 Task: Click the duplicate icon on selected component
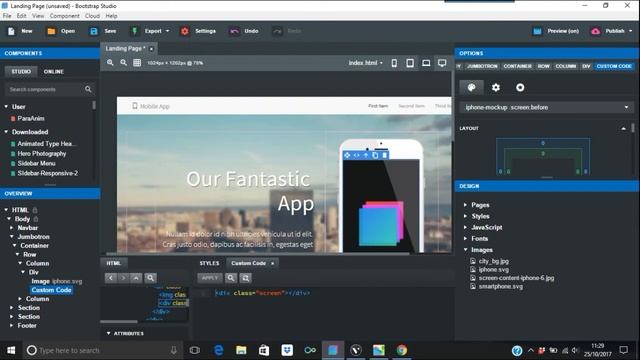[x=375, y=155]
